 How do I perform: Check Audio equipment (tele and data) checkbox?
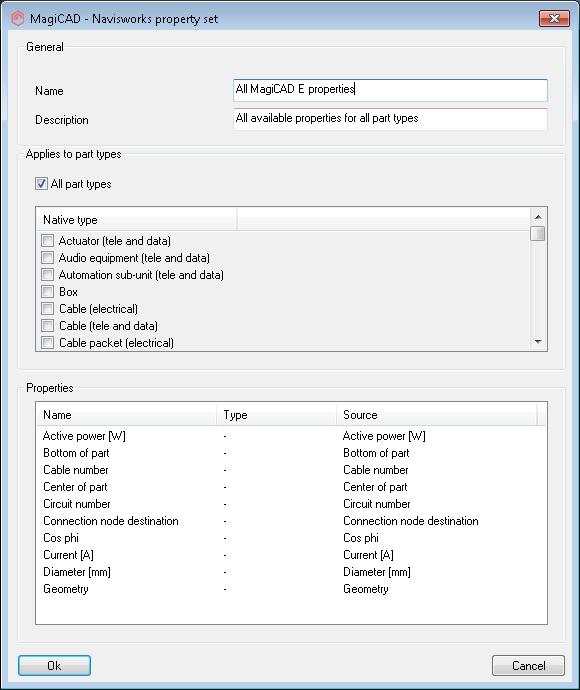pyautogui.click(x=47, y=258)
